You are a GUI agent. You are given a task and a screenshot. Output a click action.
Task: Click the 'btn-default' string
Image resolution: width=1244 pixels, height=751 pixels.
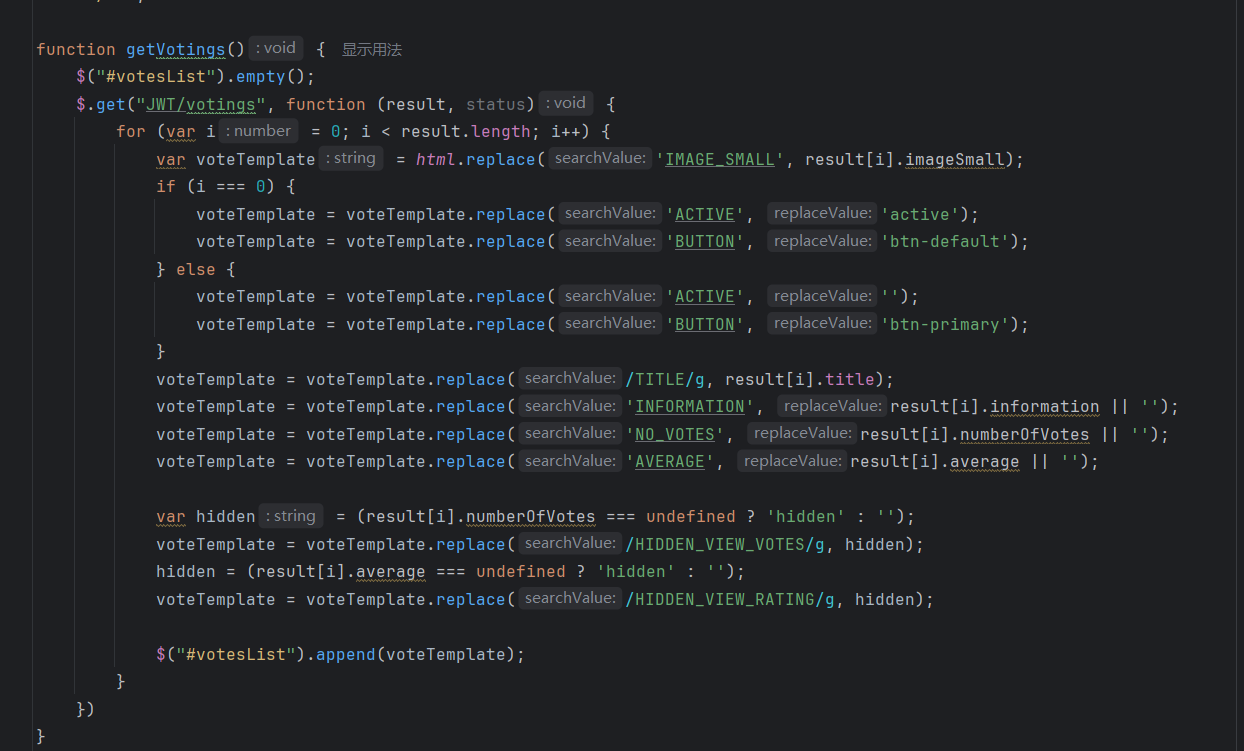[944, 241]
